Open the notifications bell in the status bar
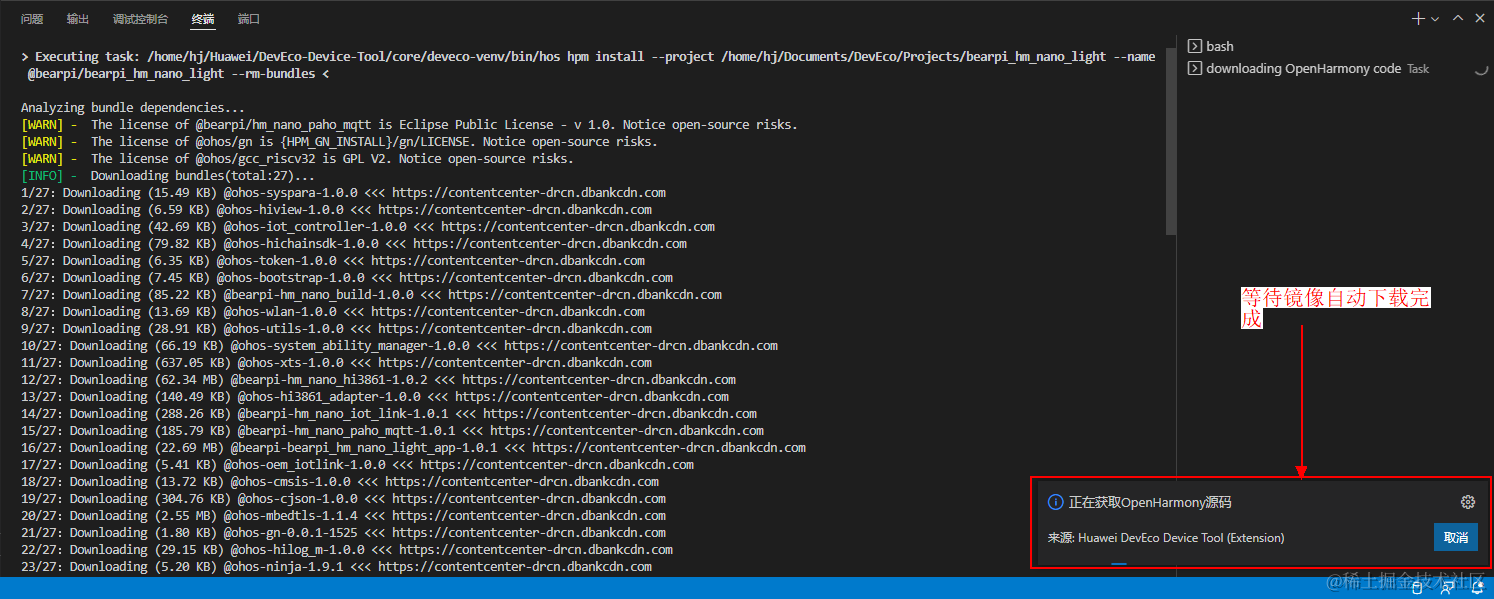This screenshot has width=1494, height=599. pos(1478,588)
